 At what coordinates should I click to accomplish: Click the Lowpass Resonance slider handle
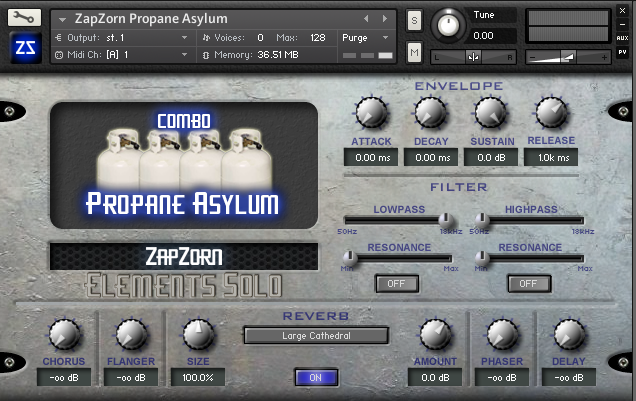[349, 257]
